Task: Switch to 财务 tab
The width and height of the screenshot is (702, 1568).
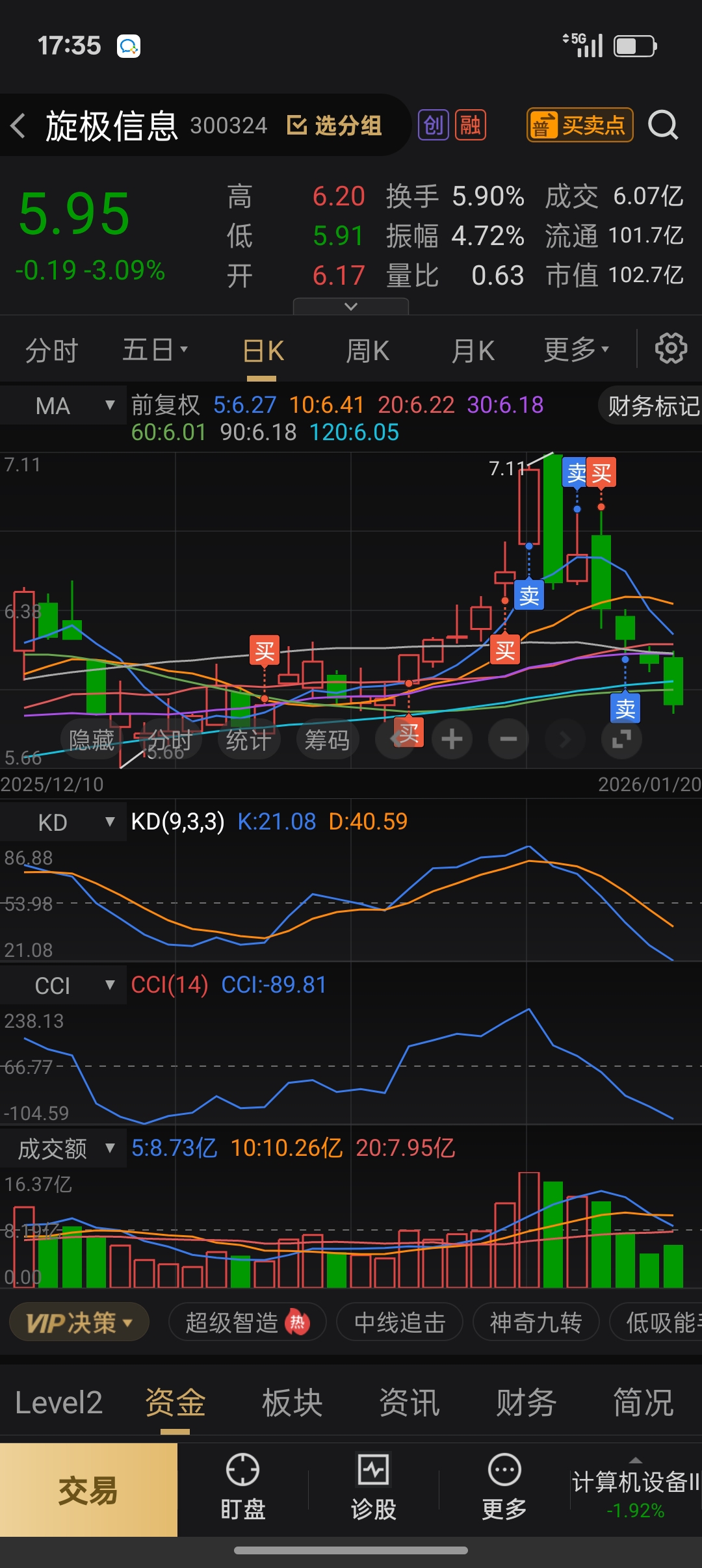Action: click(x=526, y=1402)
